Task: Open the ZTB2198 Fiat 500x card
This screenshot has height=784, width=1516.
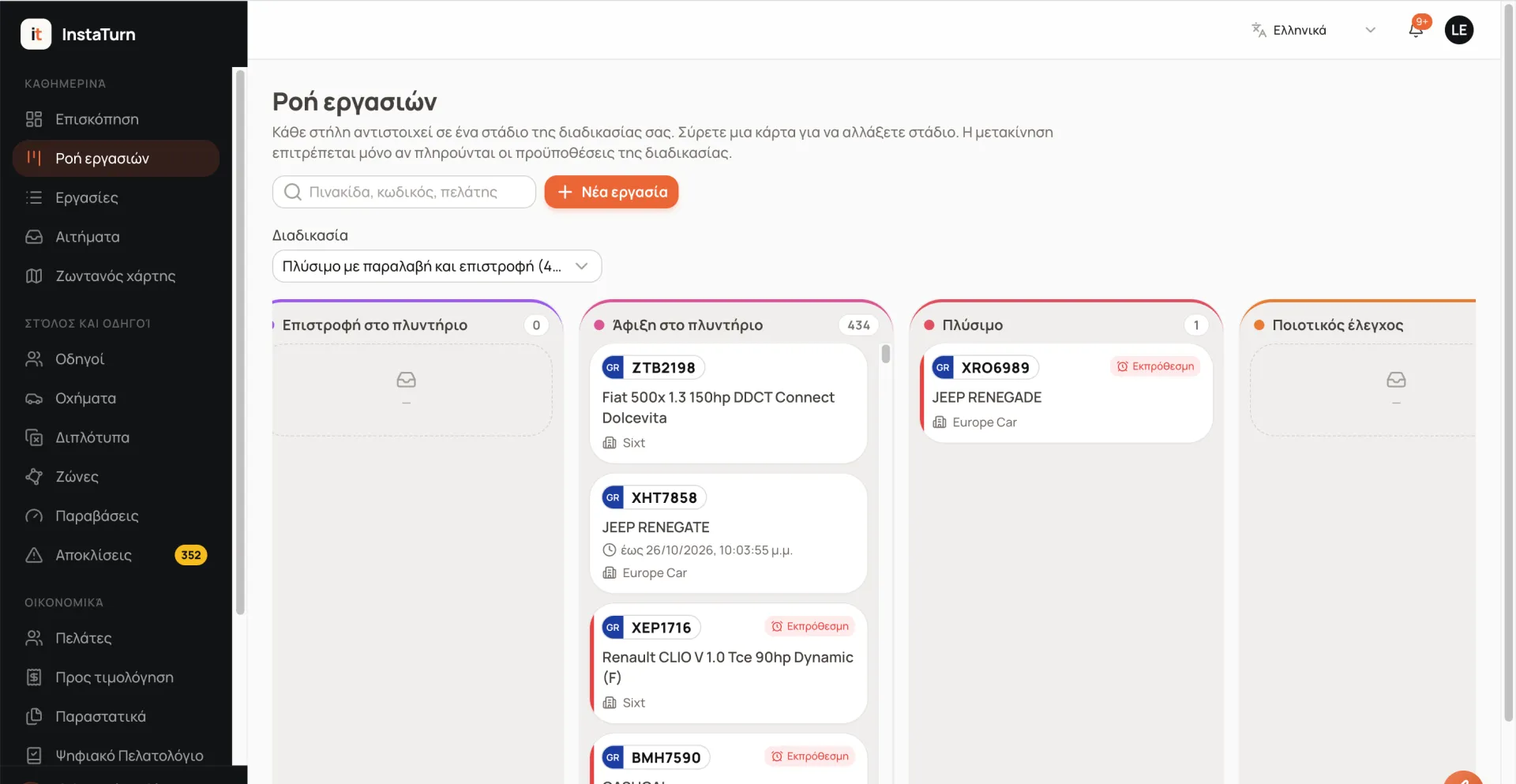Action: tap(728, 403)
